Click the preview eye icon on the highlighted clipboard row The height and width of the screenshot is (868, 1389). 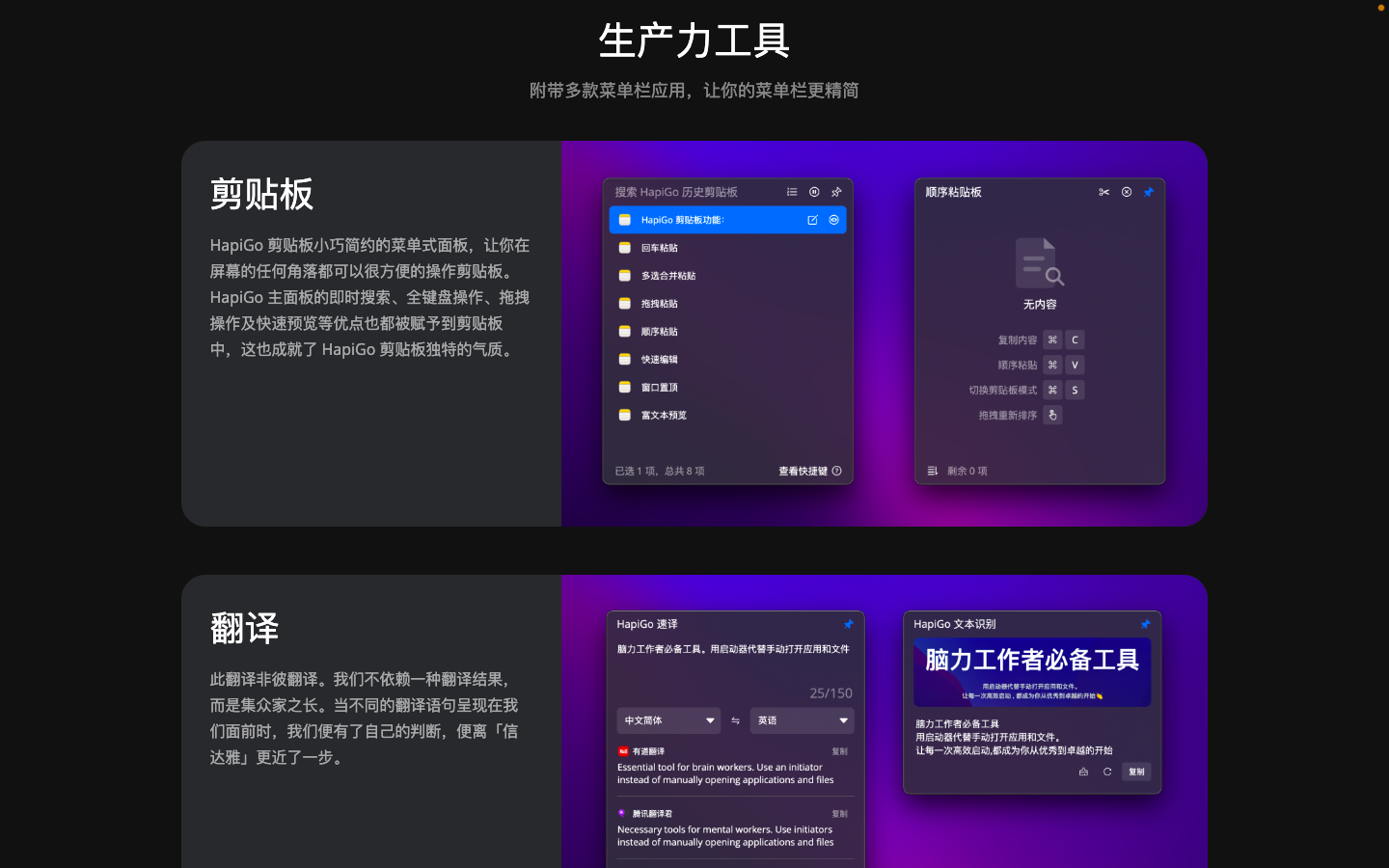click(x=834, y=220)
